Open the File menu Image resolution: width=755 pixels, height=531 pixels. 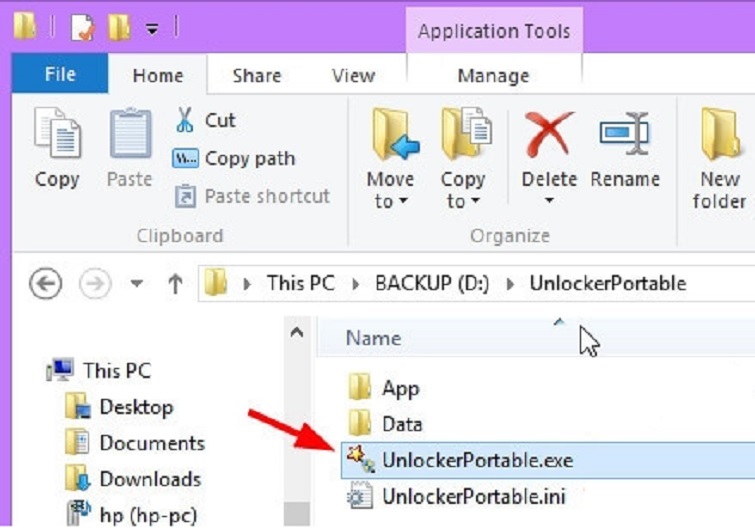click(x=59, y=75)
